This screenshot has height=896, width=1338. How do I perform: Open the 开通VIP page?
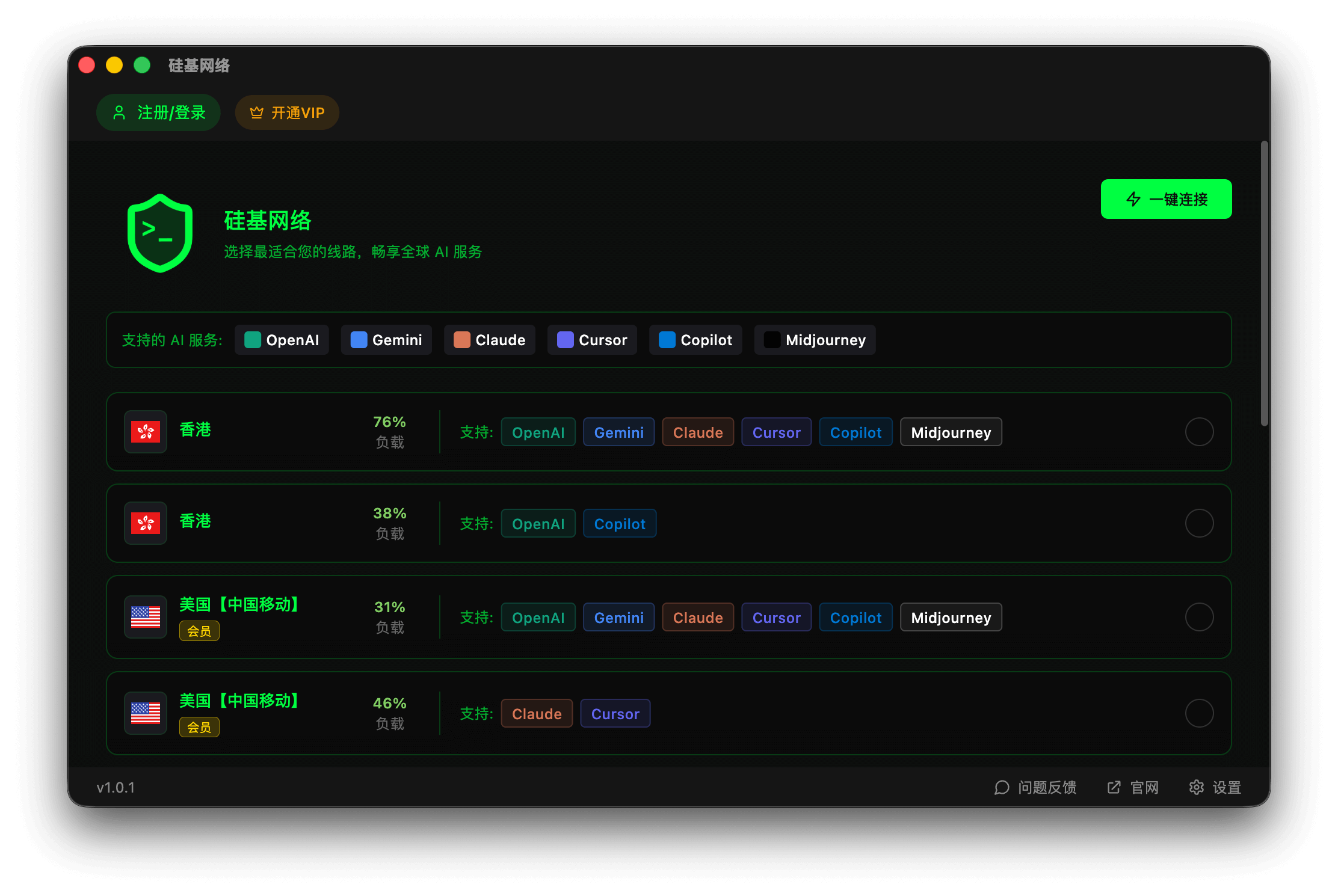pos(287,112)
